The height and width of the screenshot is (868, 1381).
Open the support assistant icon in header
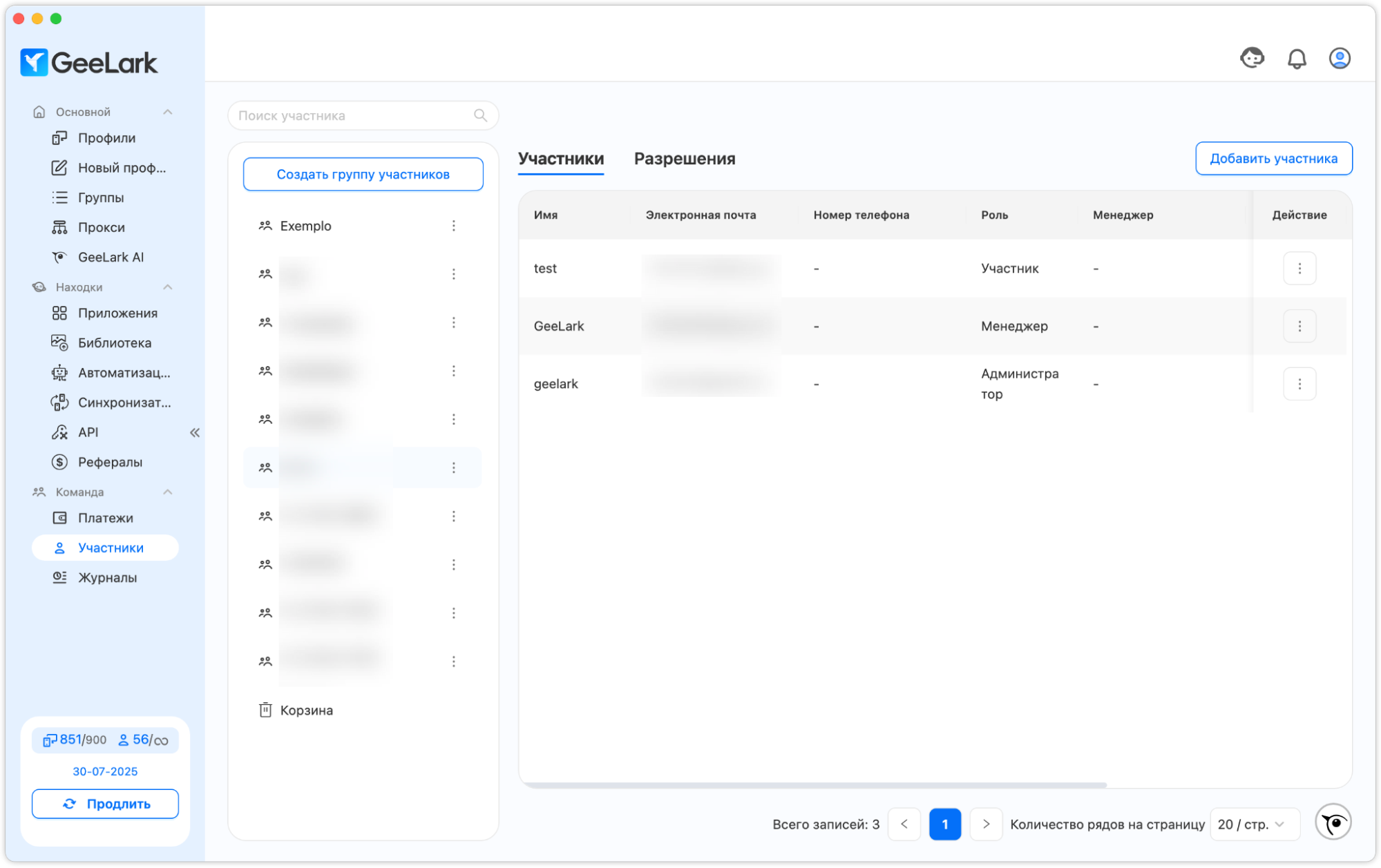tap(1252, 58)
